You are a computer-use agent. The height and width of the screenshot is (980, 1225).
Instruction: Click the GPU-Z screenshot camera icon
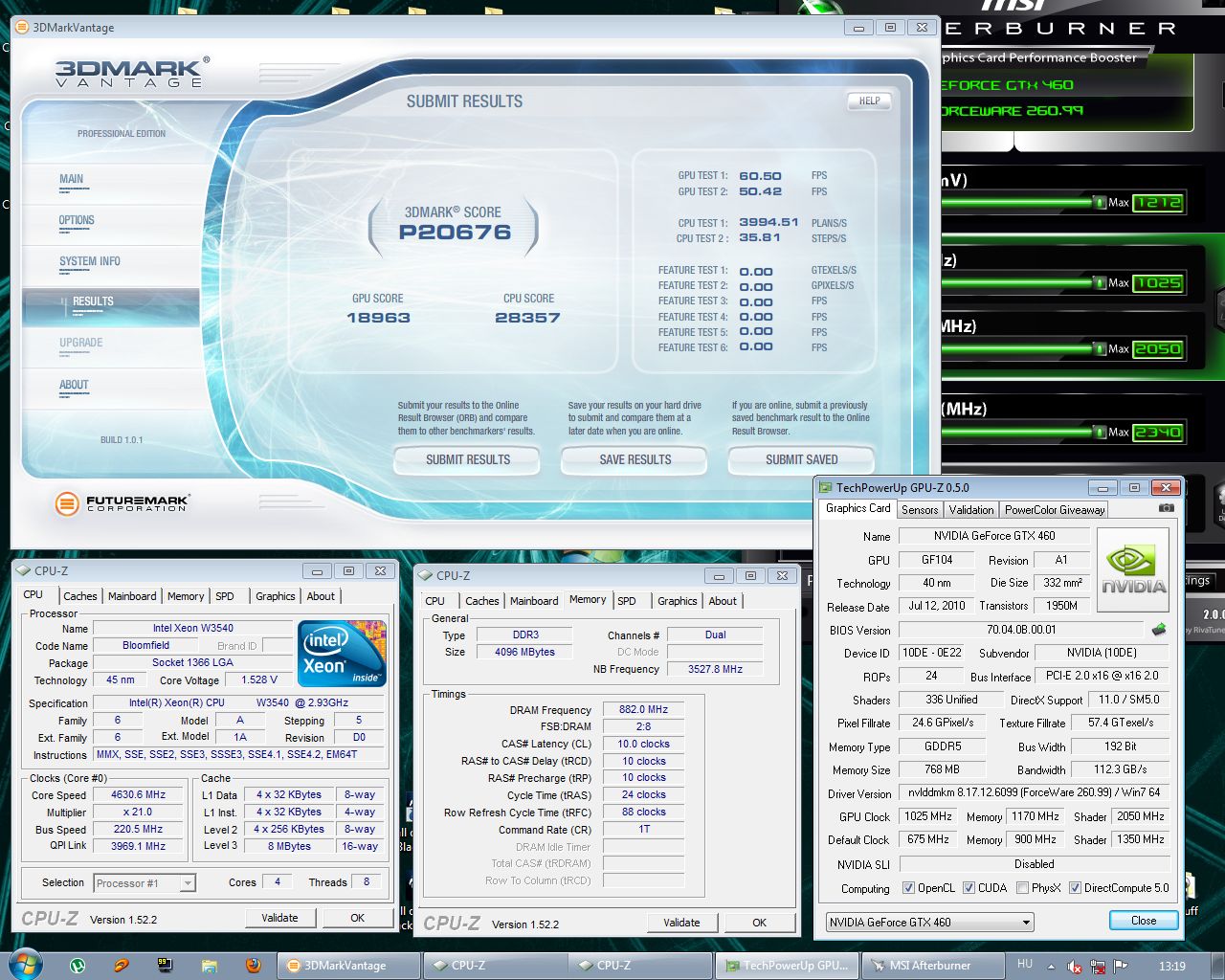[x=1166, y=508]
